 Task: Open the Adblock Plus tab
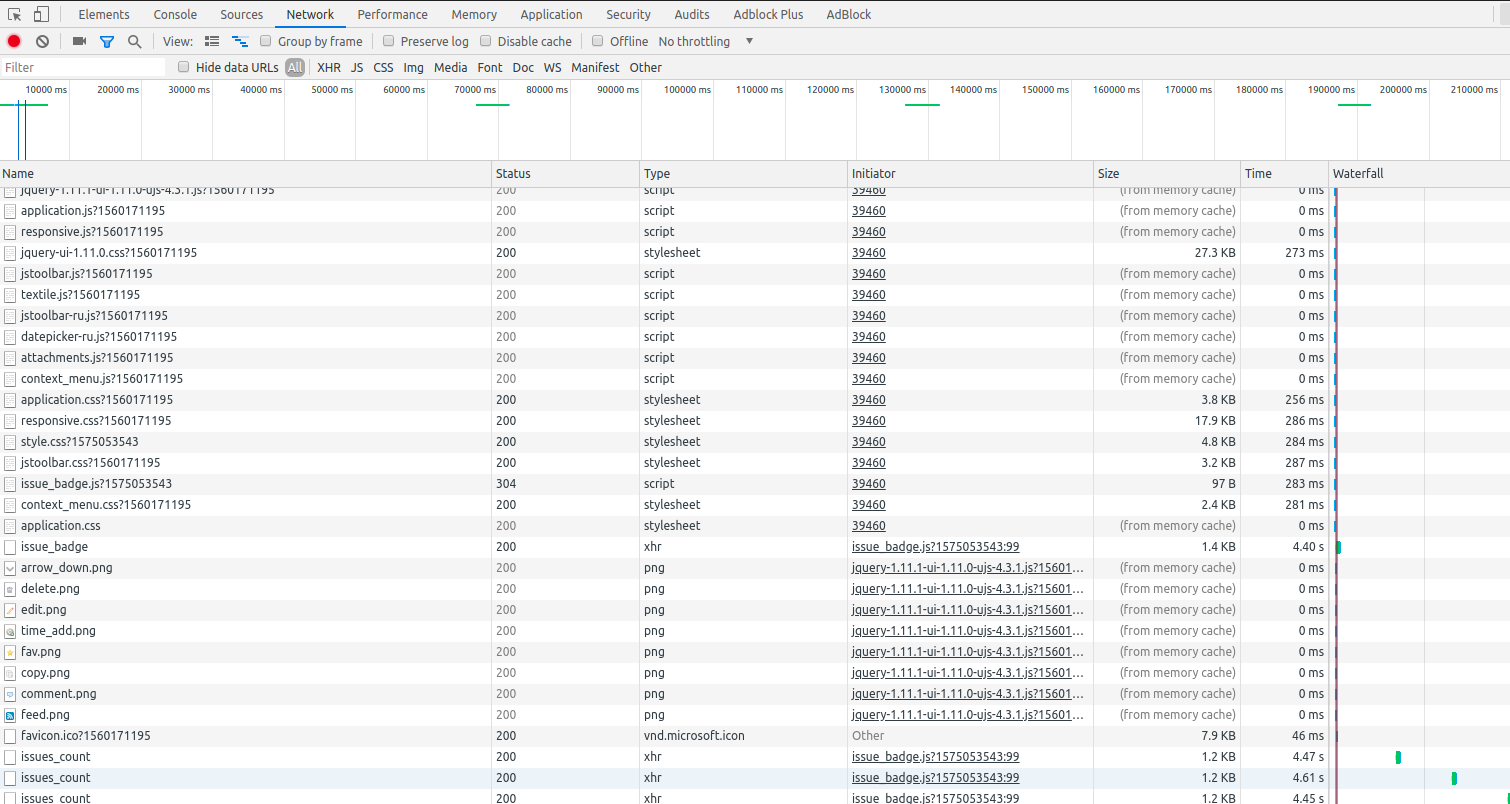pos(768,14)
